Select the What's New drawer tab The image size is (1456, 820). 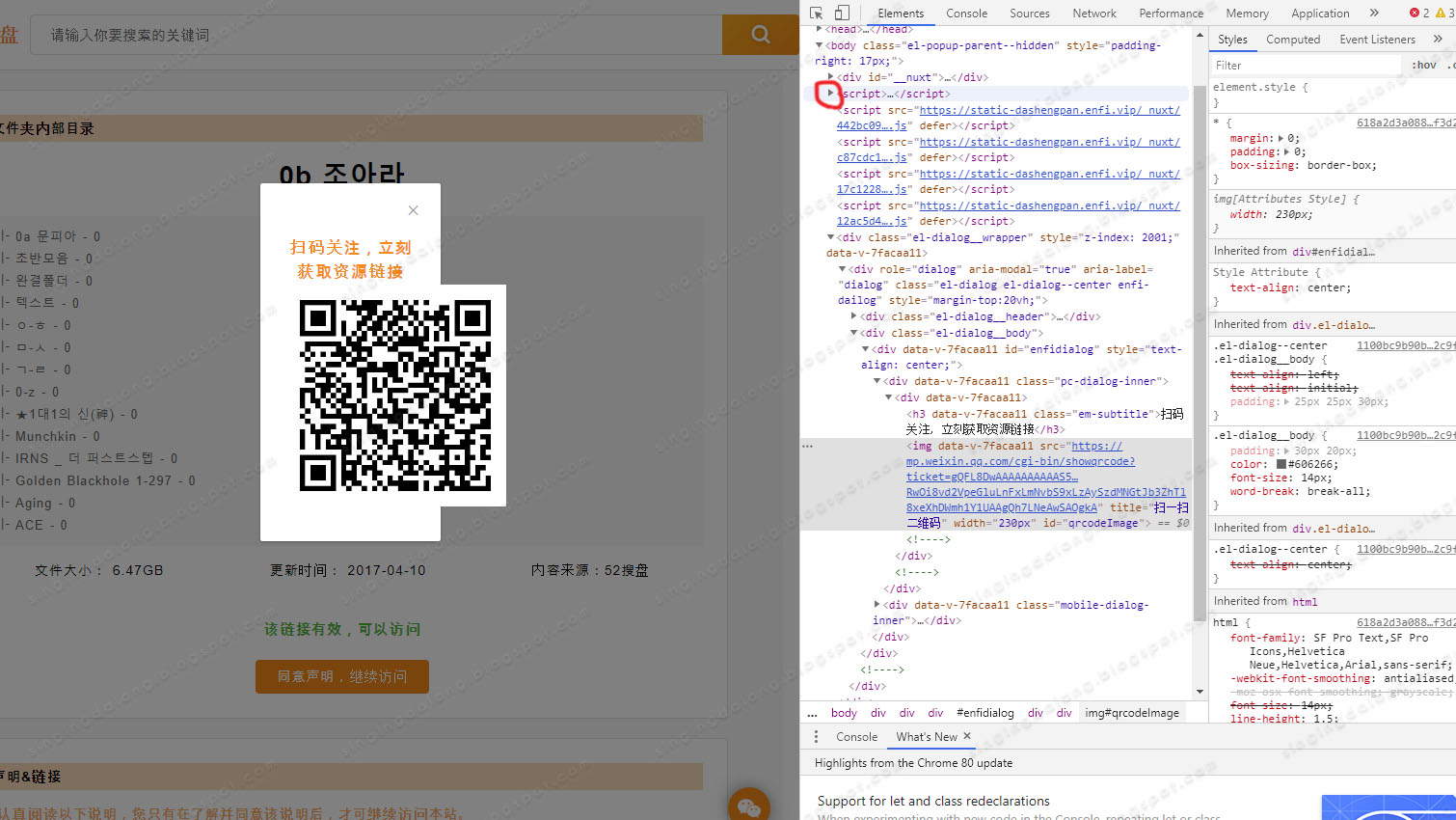tap(927, 737)
